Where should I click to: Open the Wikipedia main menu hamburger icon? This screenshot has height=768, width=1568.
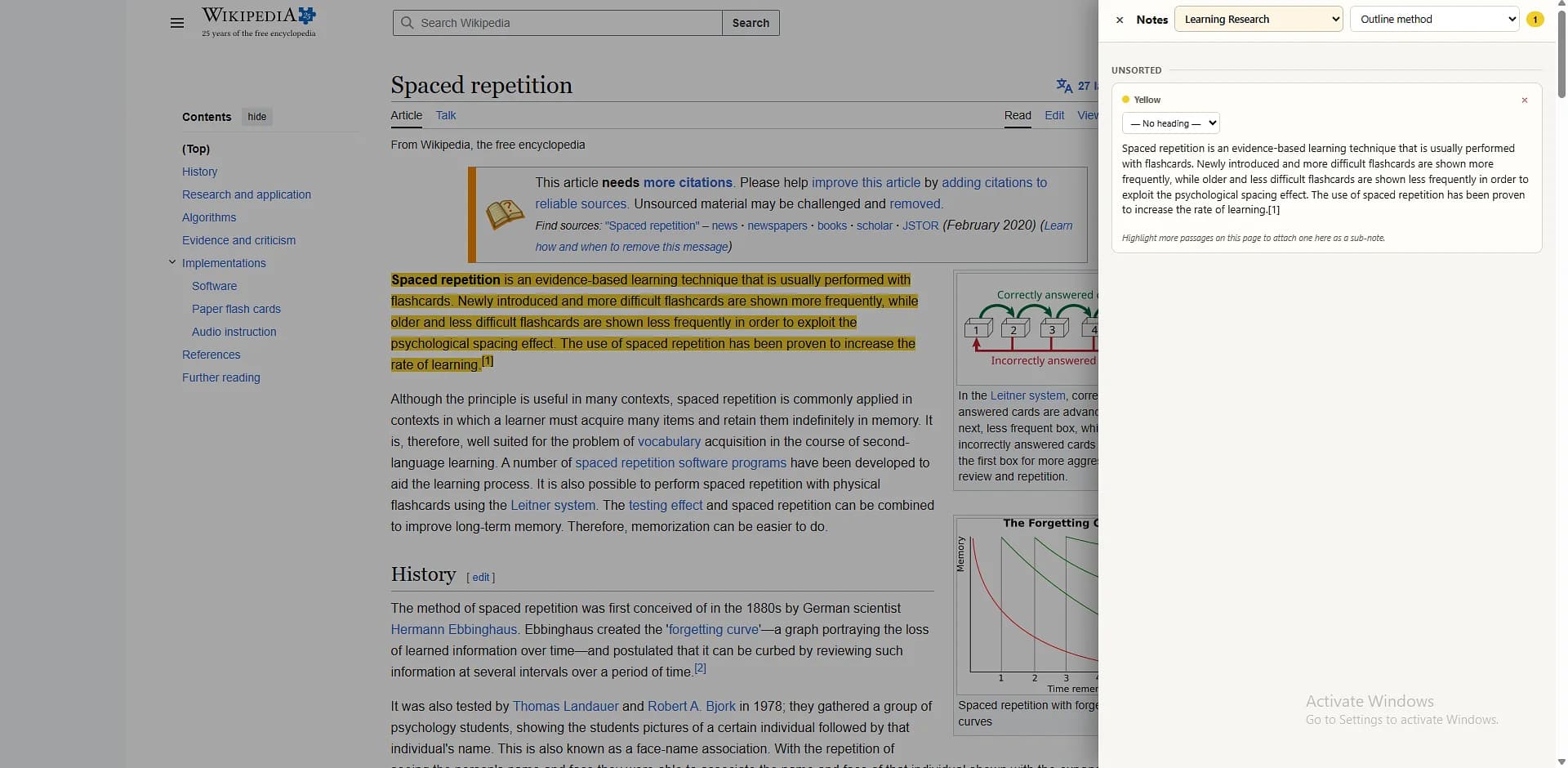177,23
